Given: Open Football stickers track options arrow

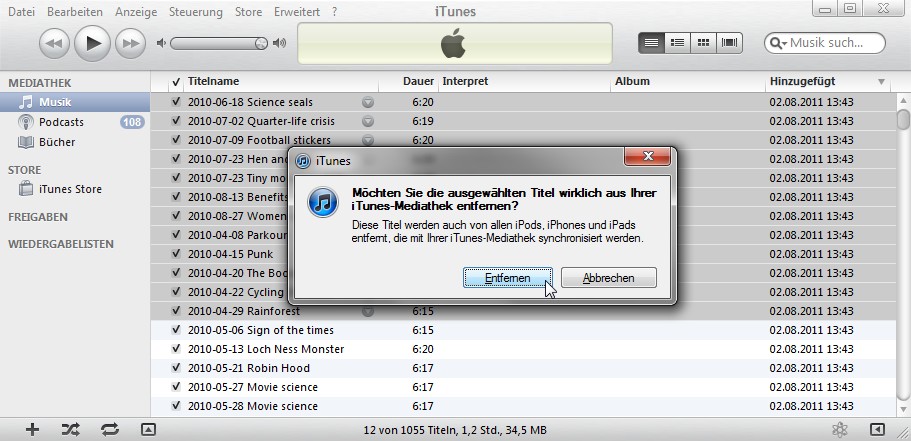Looking at the screenshot, I should click(368, 140).
